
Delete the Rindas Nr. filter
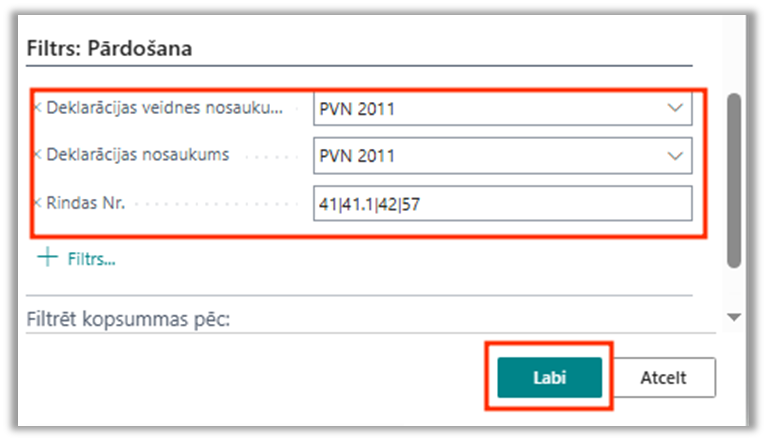coord(38,203)
